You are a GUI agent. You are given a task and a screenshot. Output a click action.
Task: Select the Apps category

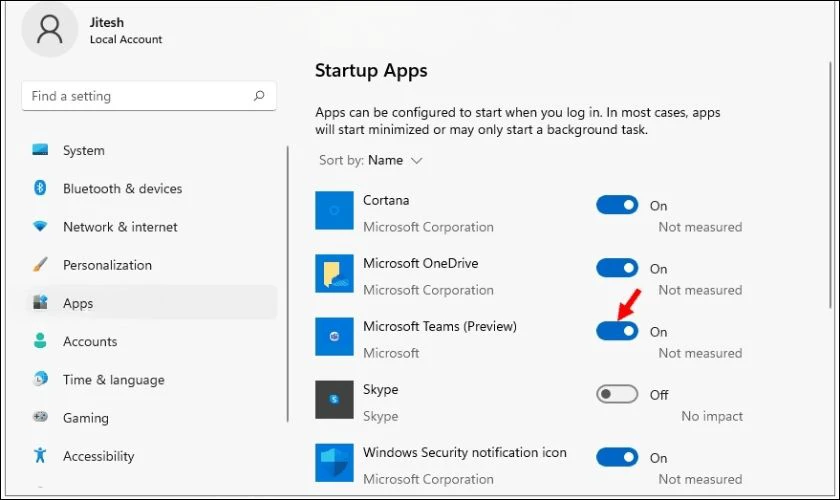tap(152, 303)
